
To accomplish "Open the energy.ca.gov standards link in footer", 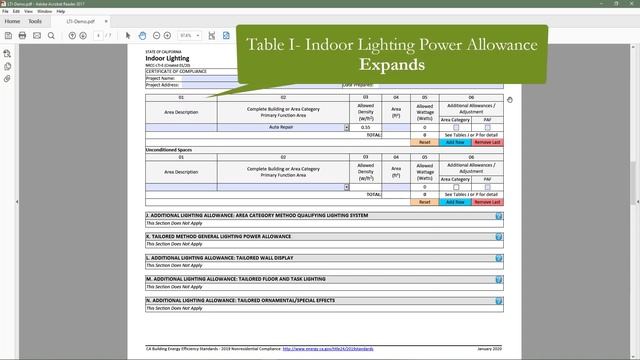I will 328,349.
